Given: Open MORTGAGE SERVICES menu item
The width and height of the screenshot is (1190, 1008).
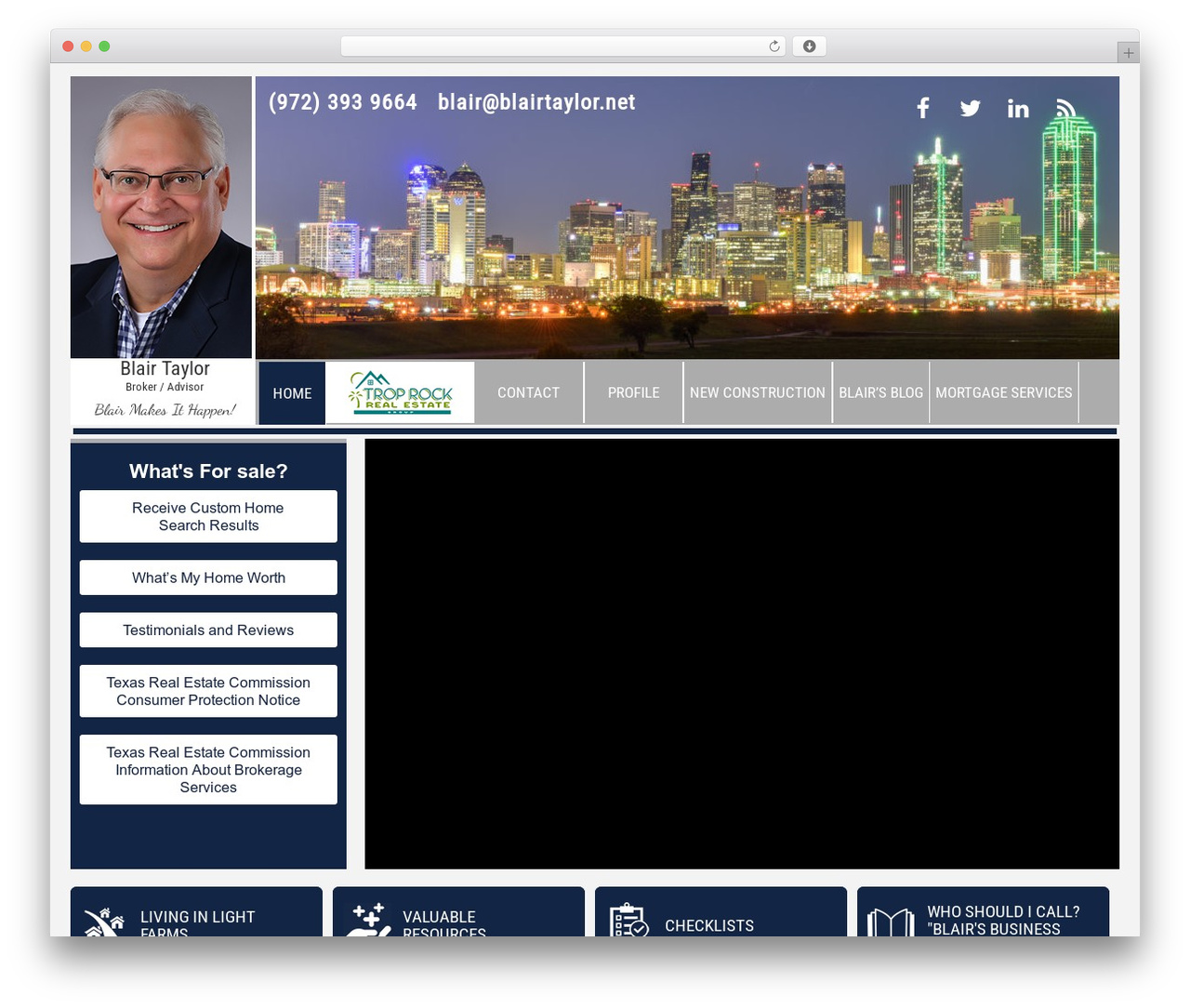Looking at the screenshot, I should pos(1004,392).
